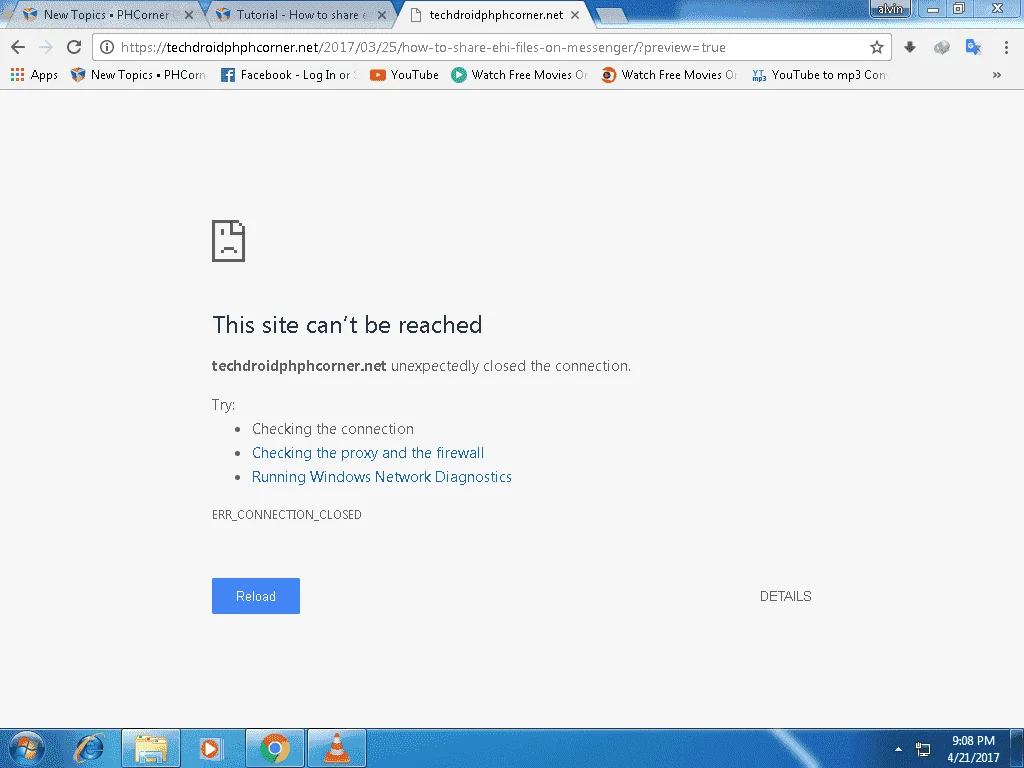View site information icon in address bar
Screen dimensions: 1024x768
107,47
